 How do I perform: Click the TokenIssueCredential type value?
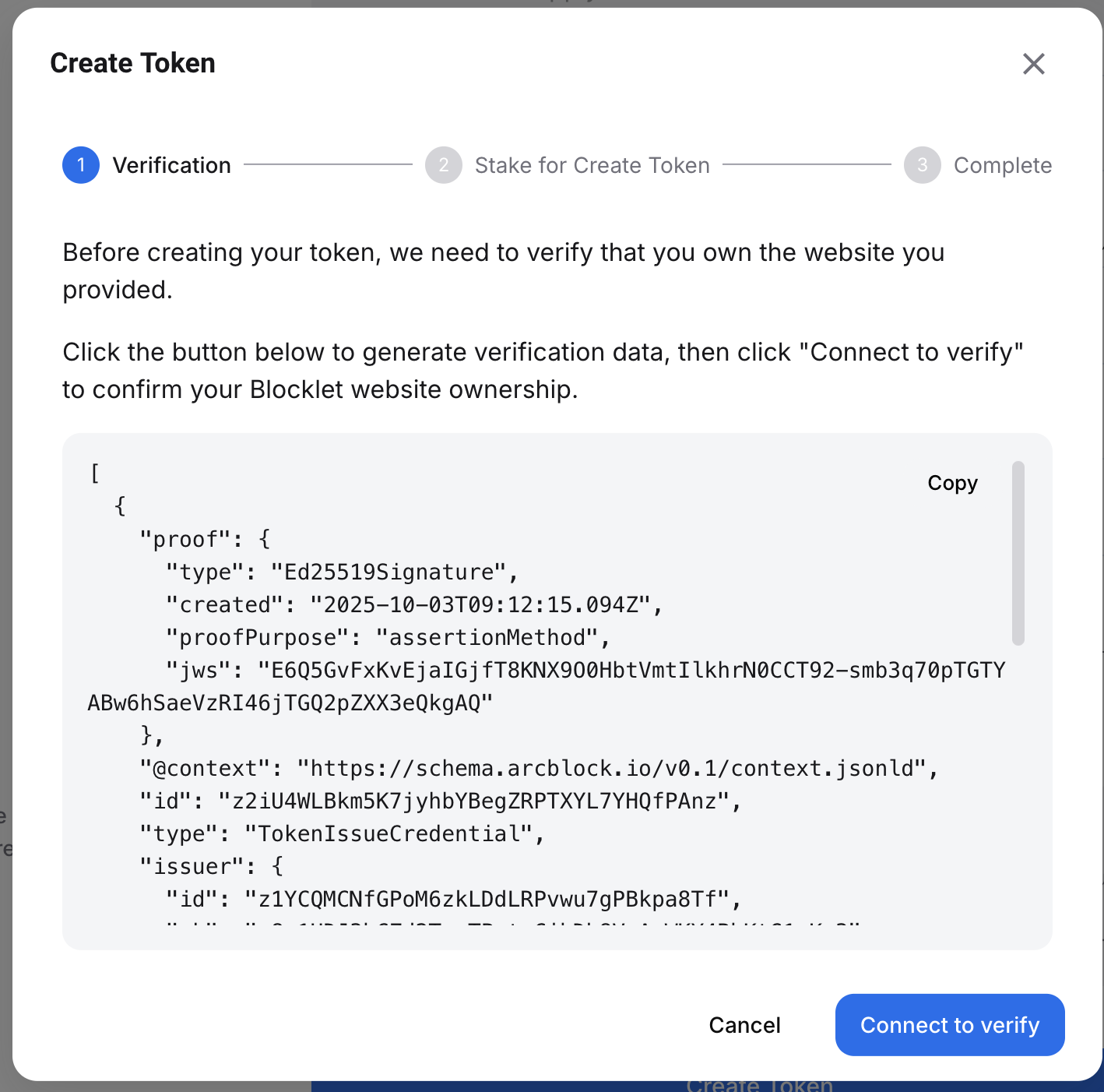389,834
